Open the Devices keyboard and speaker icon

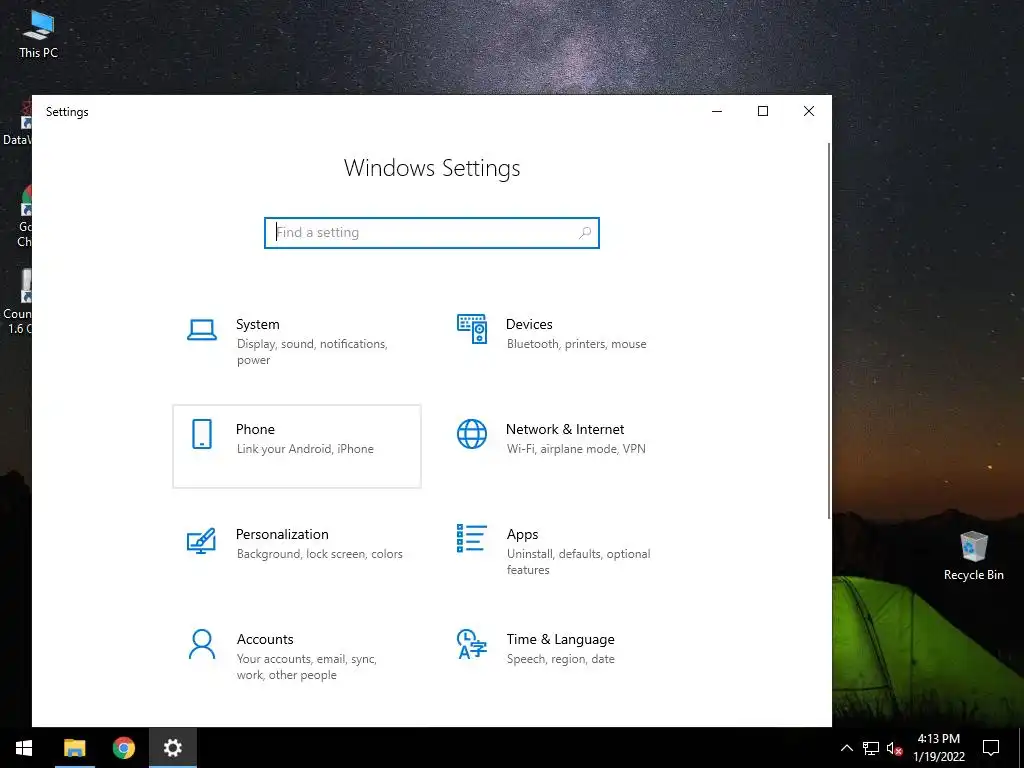click(472, 328)
